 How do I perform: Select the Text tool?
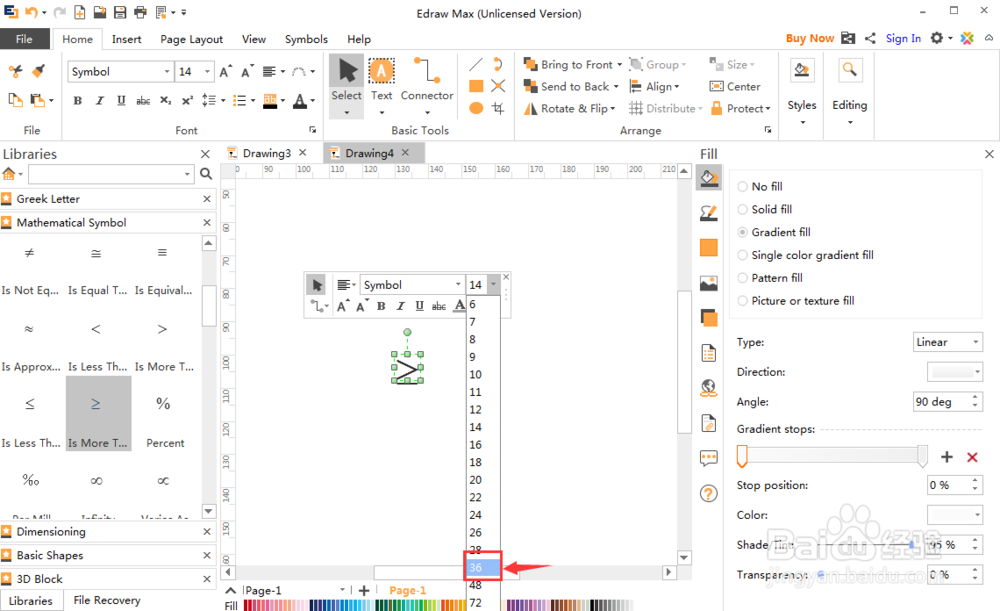(381, 85)
